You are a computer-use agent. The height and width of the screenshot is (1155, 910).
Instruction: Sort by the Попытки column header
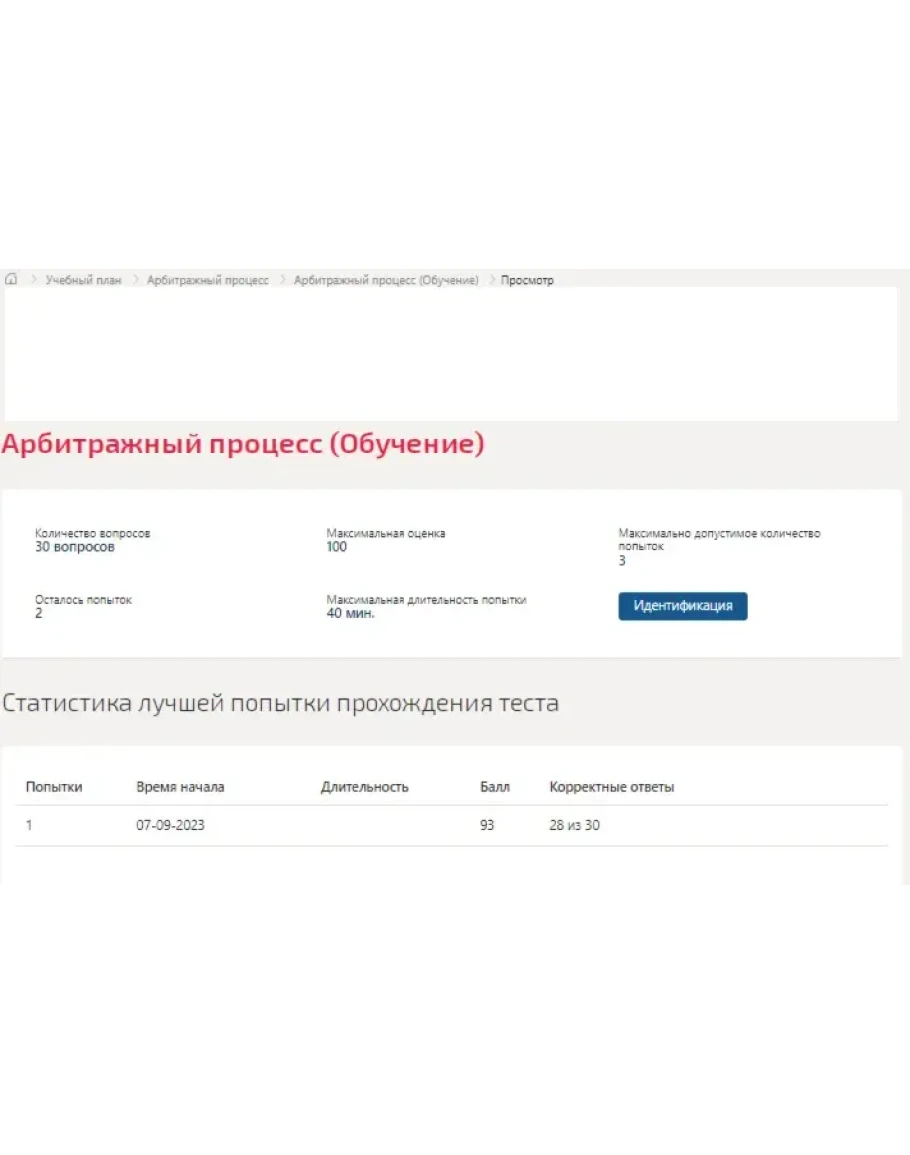tap(54, 787)
